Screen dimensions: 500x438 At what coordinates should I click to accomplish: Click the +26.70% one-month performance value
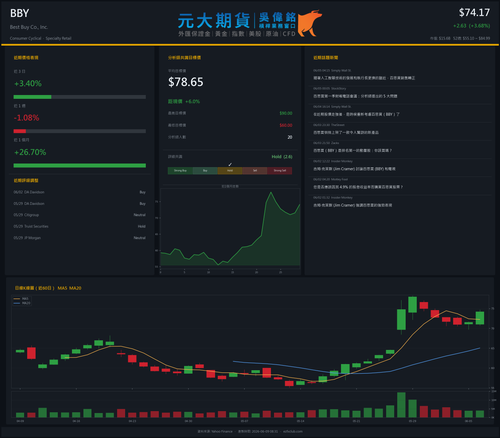pos(30,152)
